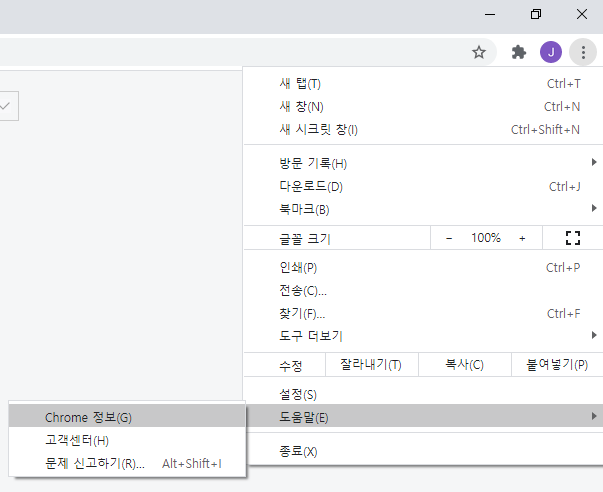
Task: Click 복사(C) copy button
Action: pyautogui.click(x=465, y=364)
